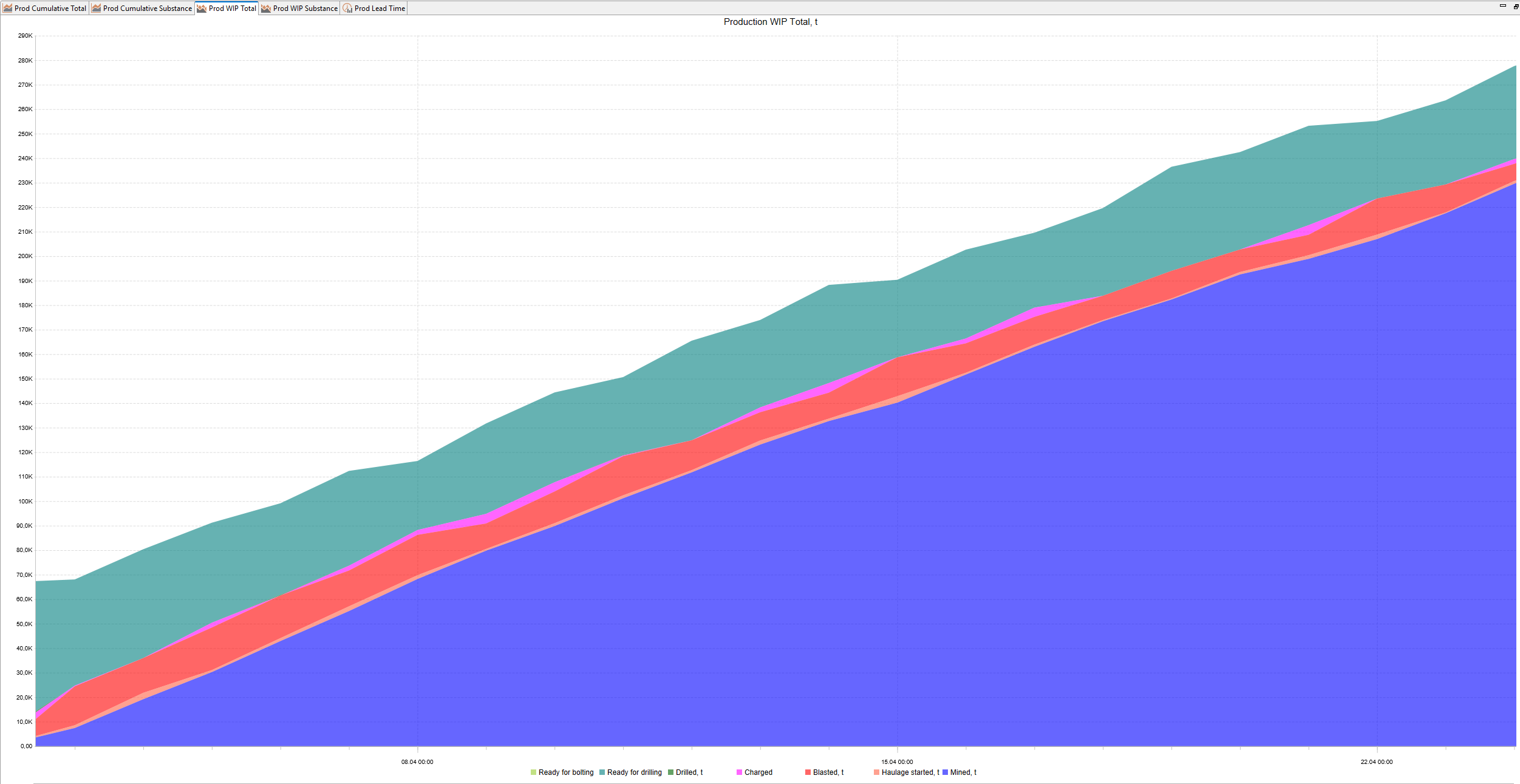The width and height of the screenshot is (1520, 784).
Task: Select the 'Drilled, t' legend label
Action: click(689, 772)
